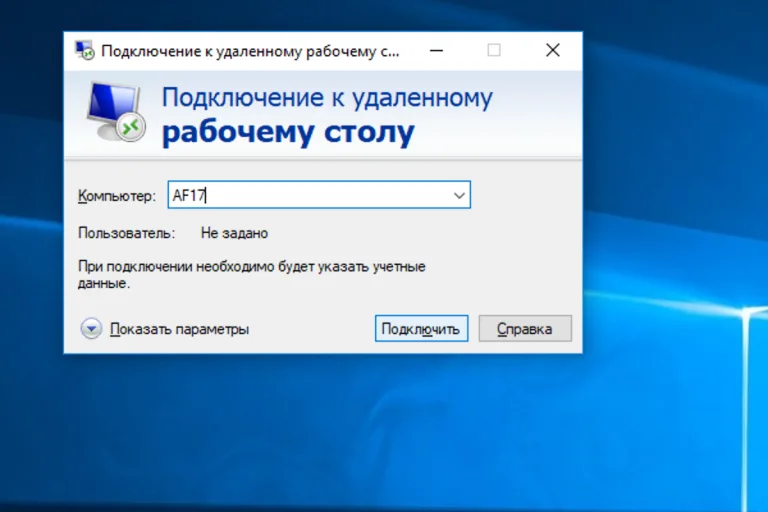768x512 pixels.
Task: Click the Компьютер: label
Action: tap(117, 196)
